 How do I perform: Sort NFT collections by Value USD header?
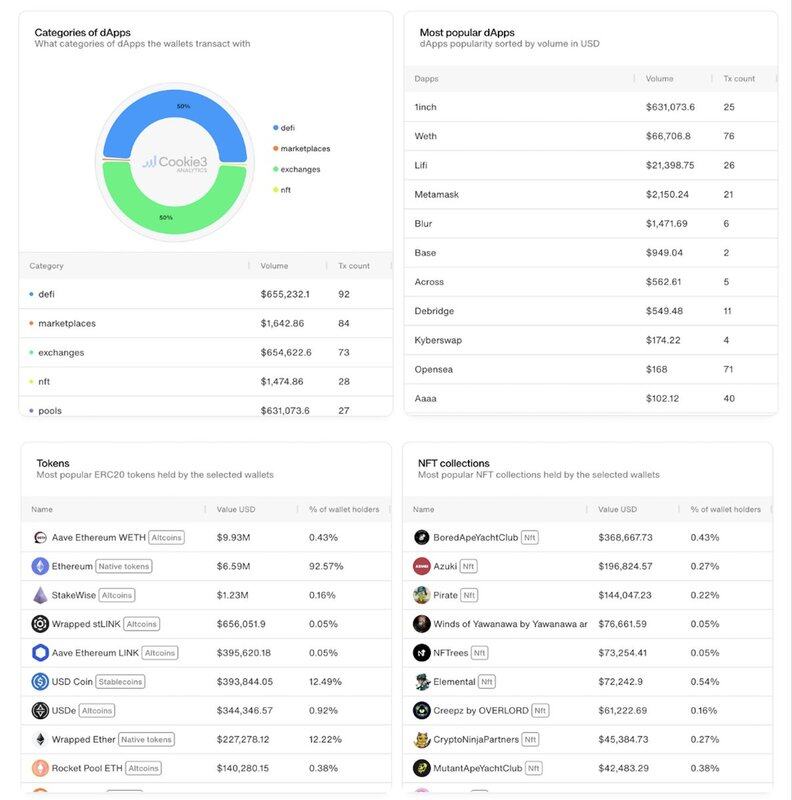point(617,509)
